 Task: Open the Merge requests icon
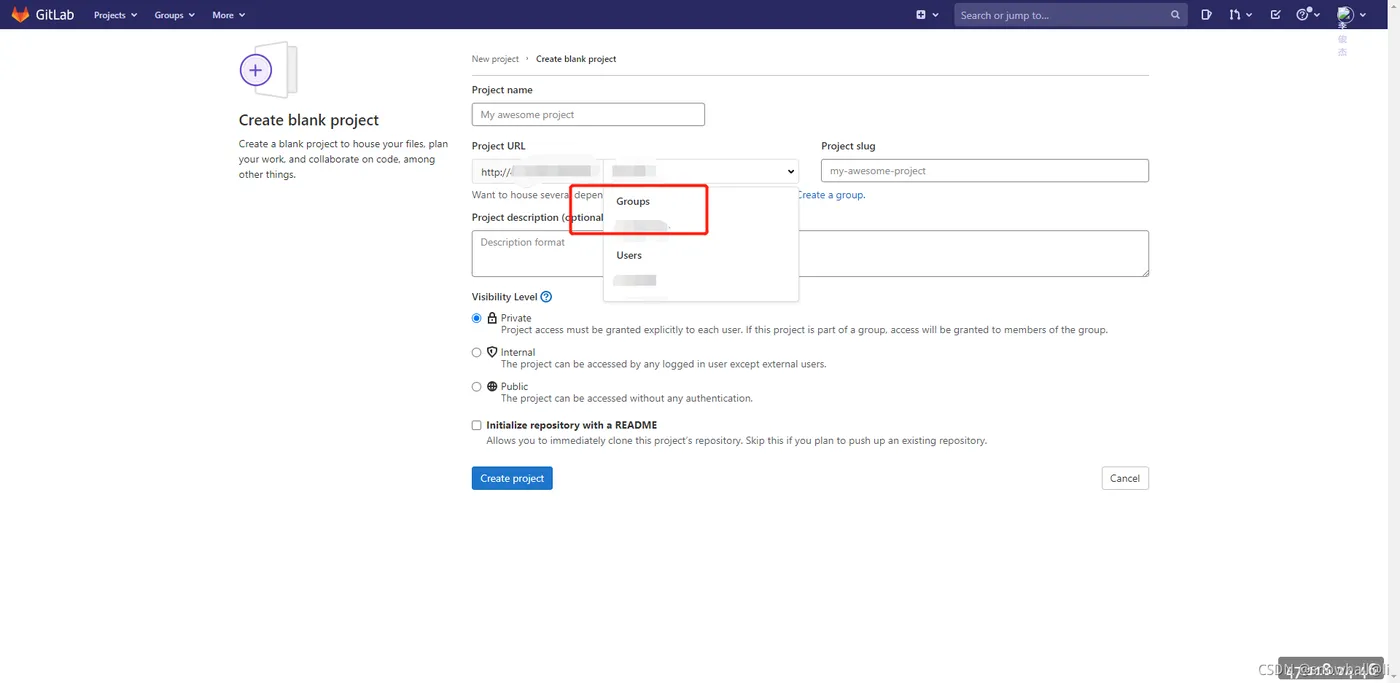point(1236,15)
